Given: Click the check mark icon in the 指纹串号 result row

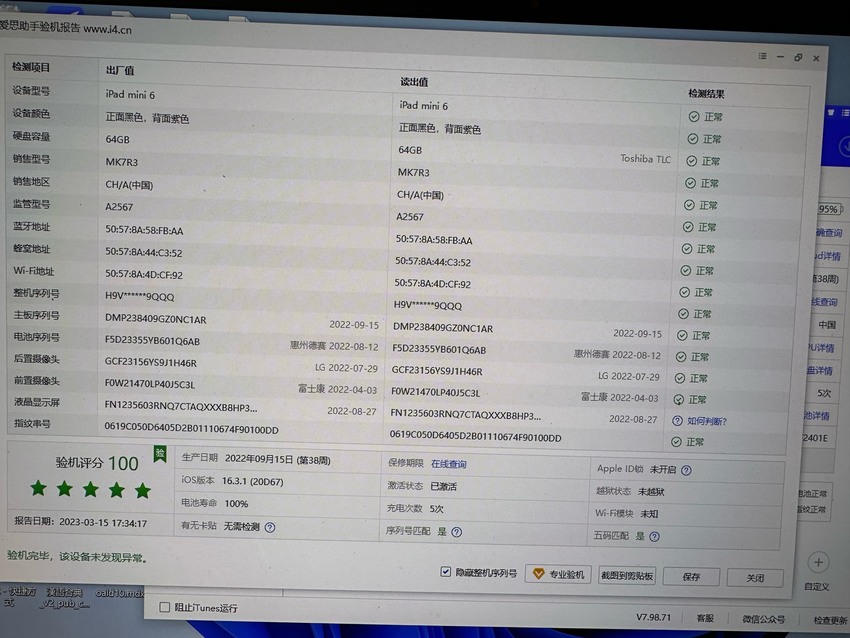Looking at the screenshot, I should [x=676, y=442].
